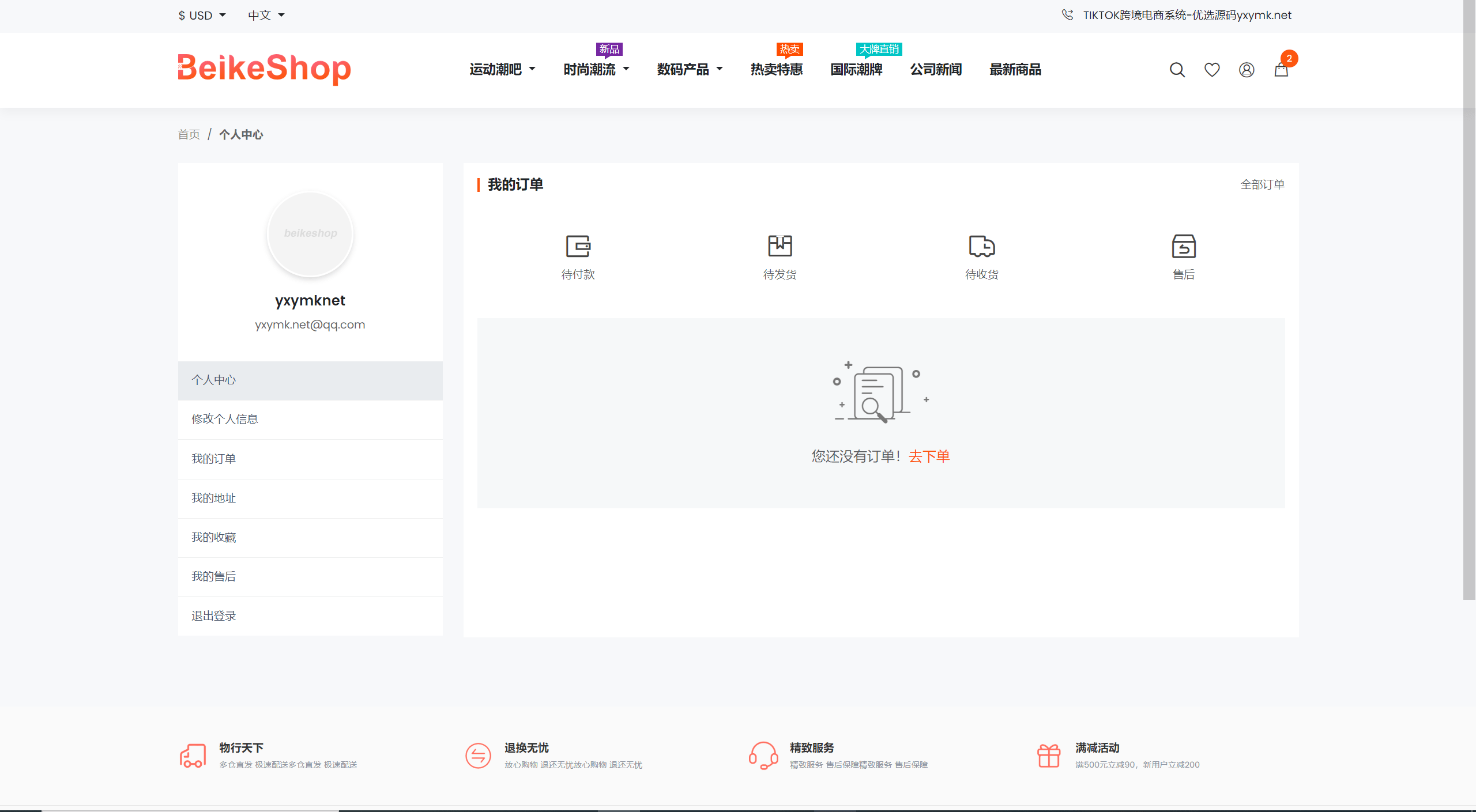Open the wishlist heart icon

(x=1212, y=70)
